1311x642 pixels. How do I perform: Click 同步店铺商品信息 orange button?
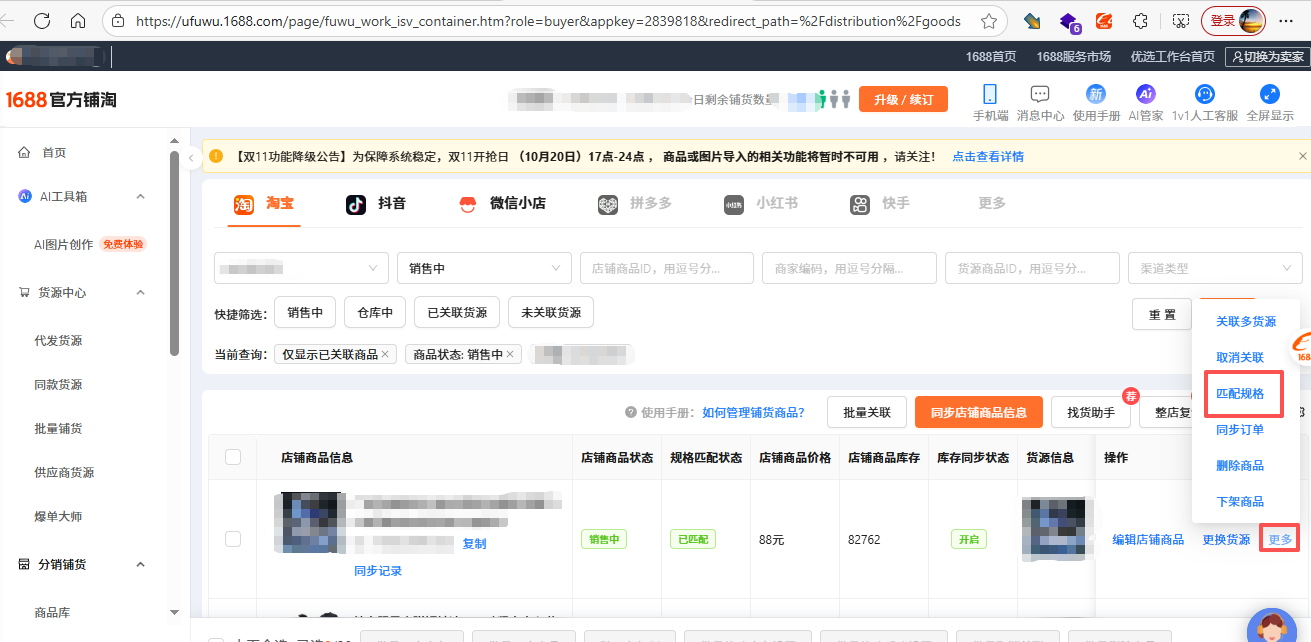coord(979,412)
